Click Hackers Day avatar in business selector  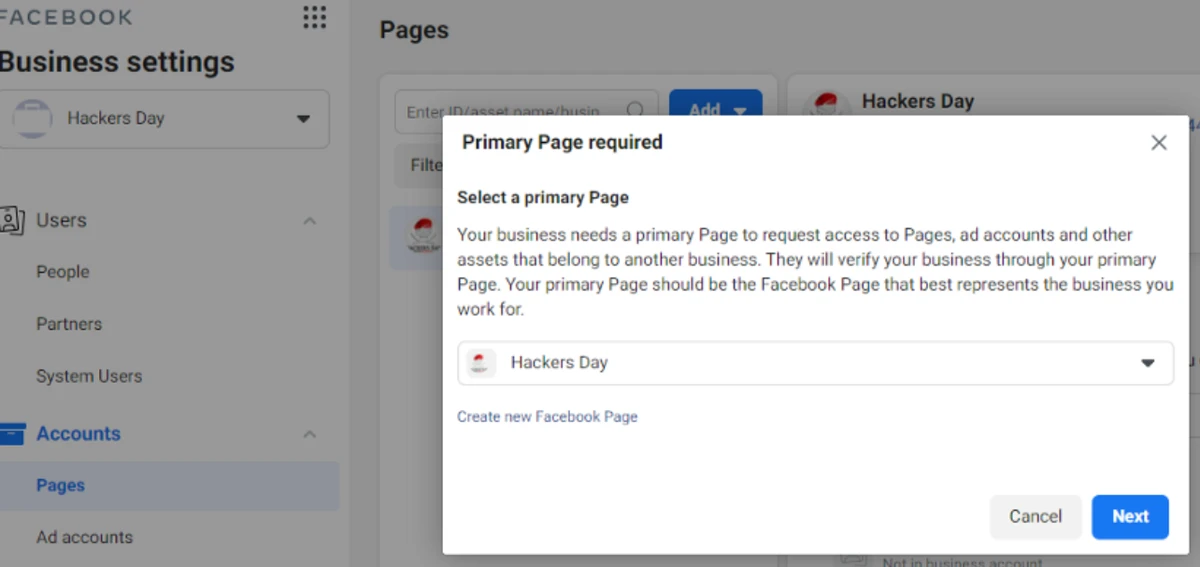(32, 119)
